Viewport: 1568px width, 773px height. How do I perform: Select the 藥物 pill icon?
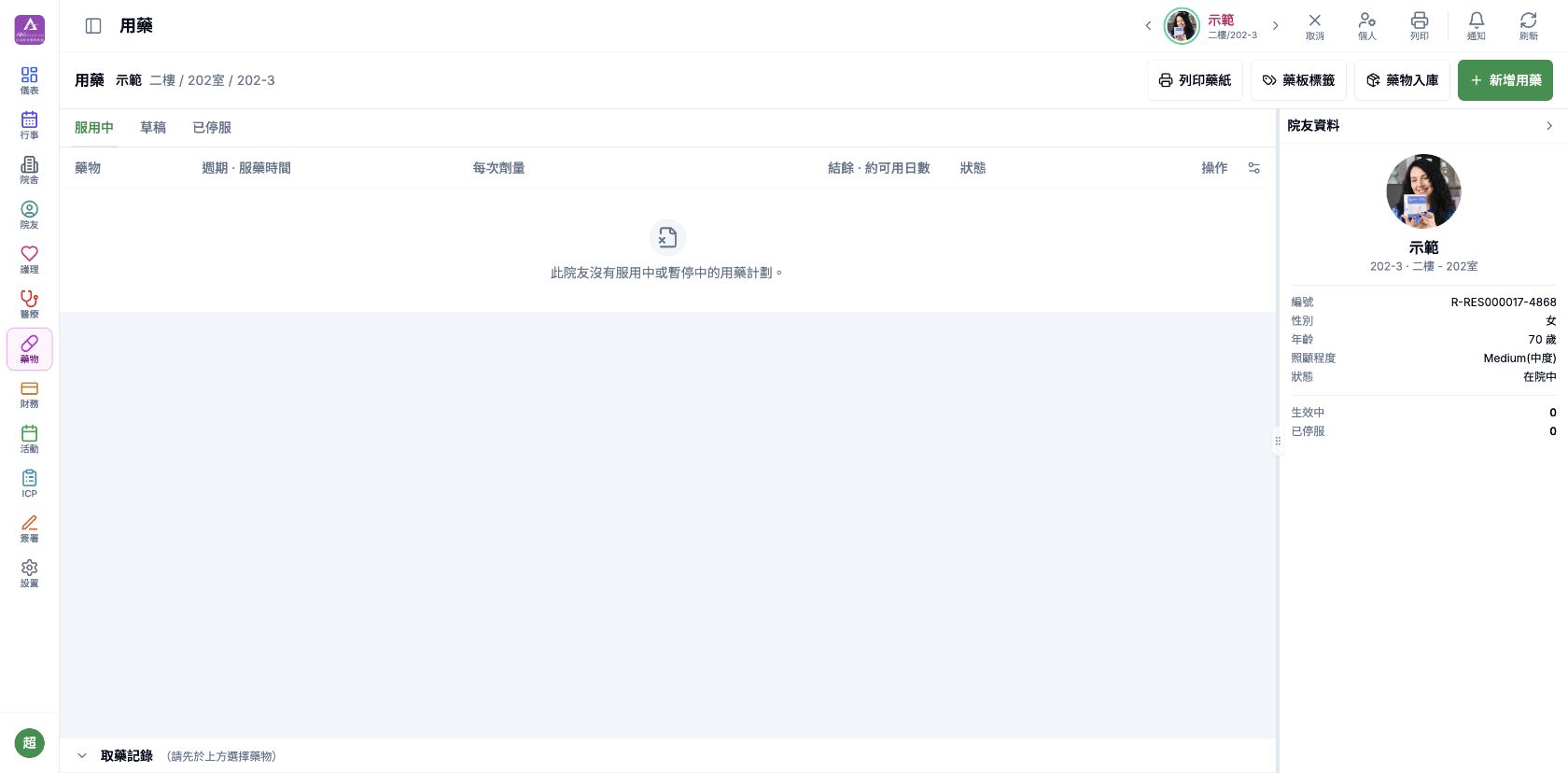(29, 349)
